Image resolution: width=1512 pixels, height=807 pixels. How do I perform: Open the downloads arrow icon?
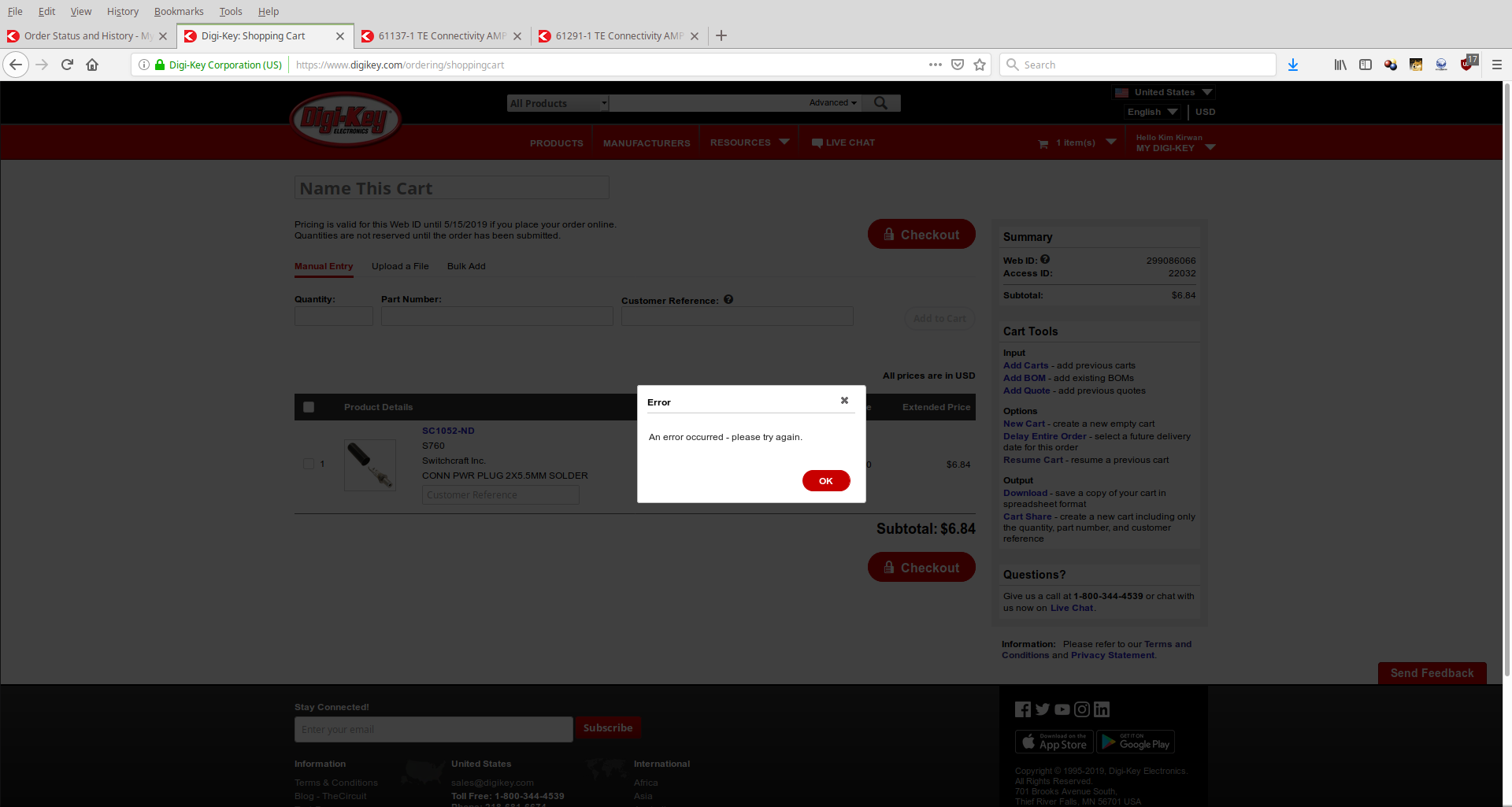[1293, 65]
